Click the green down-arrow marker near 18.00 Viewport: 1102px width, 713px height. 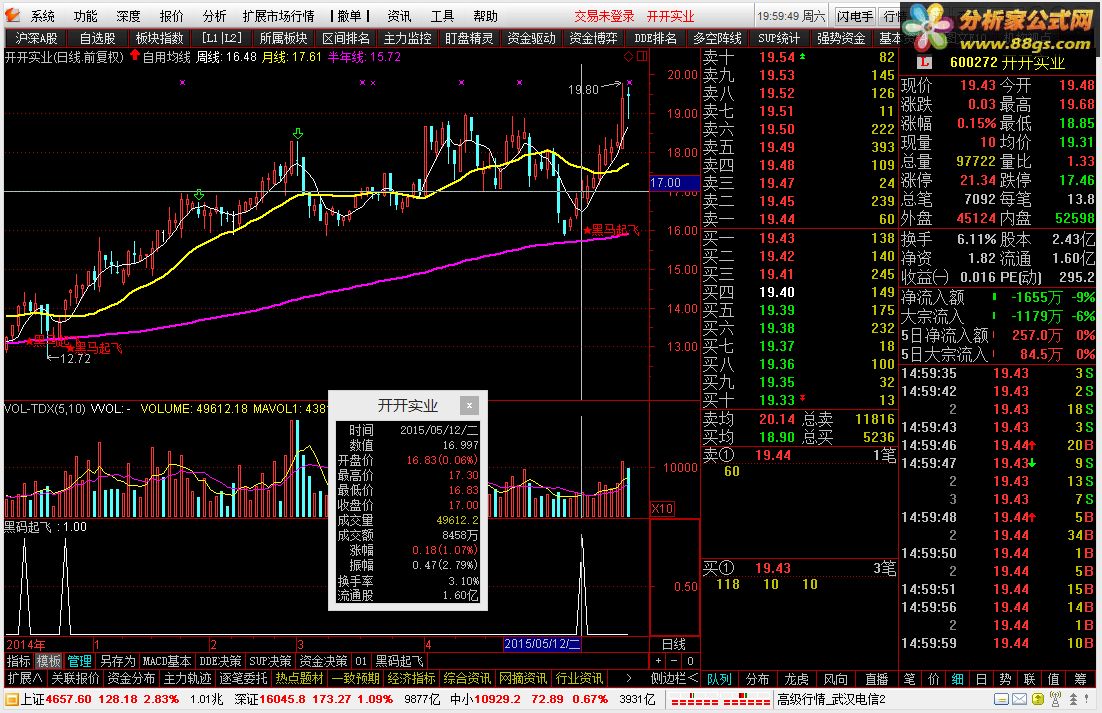click(298, 133)
